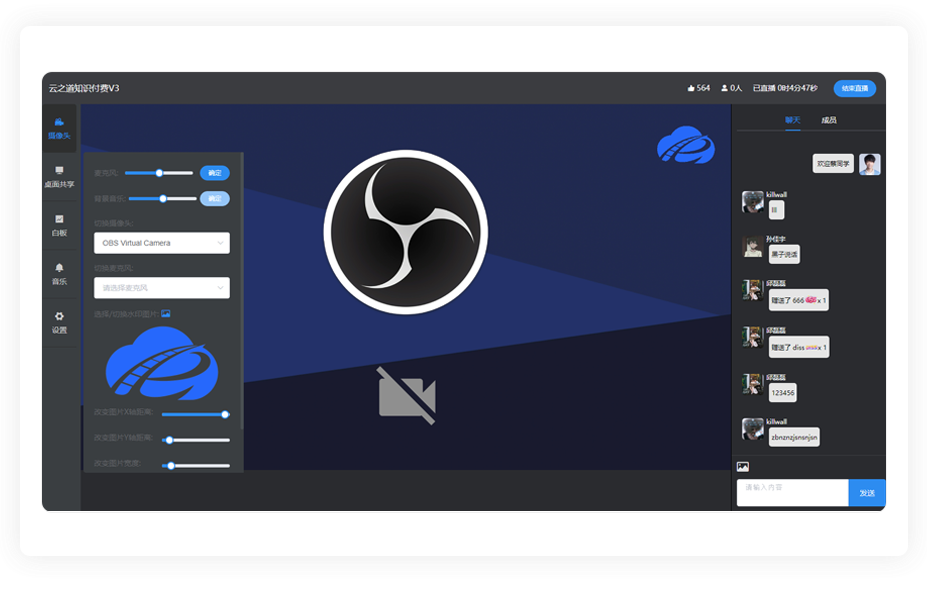Open the 设置 settings gear item

pos(59,322)
